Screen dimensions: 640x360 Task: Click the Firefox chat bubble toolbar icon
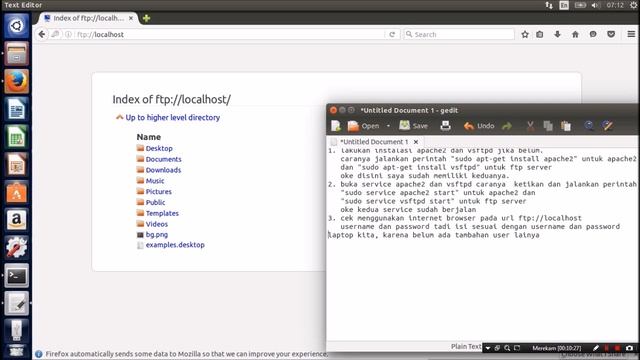click(593, 34)
